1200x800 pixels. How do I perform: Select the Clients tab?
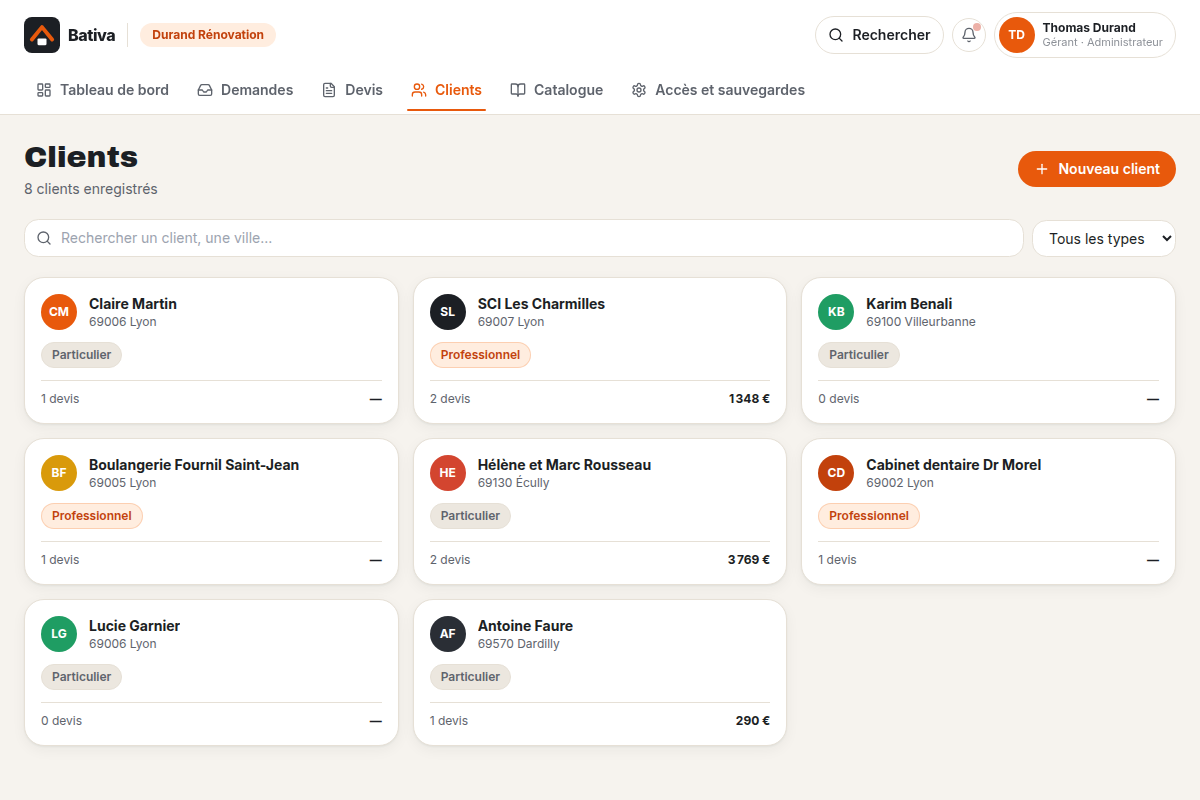(446, 90)
